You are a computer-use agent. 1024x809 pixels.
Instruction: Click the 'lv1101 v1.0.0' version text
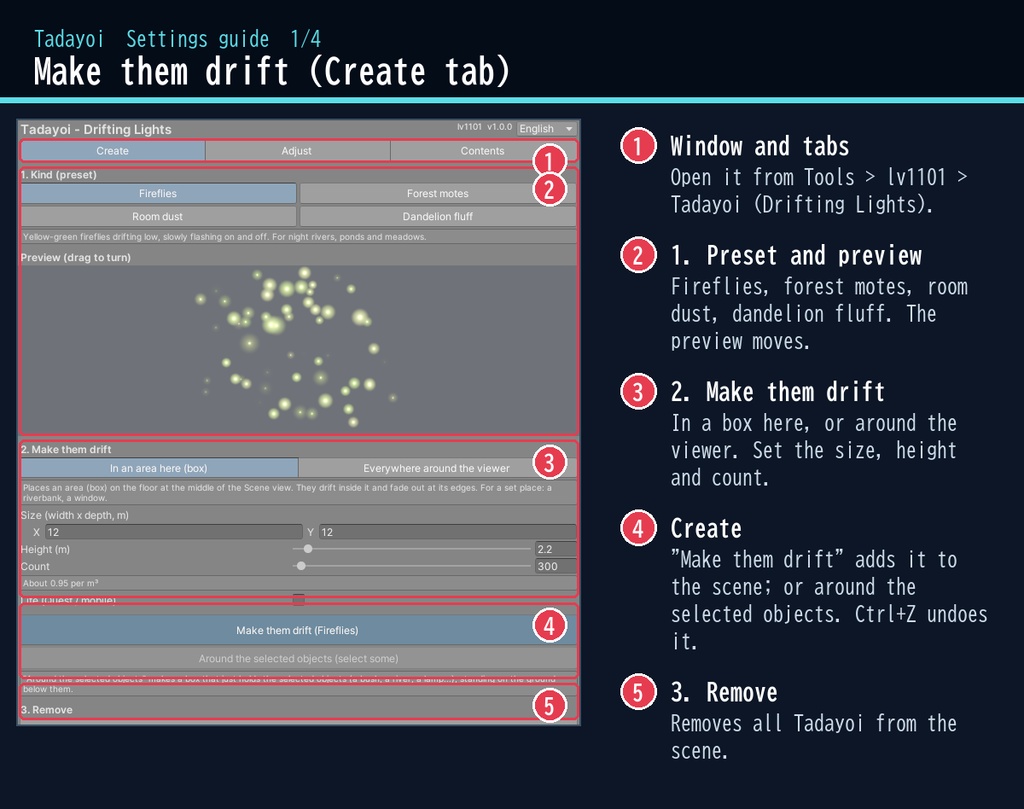pyautogui.click(x=485, y=127)
